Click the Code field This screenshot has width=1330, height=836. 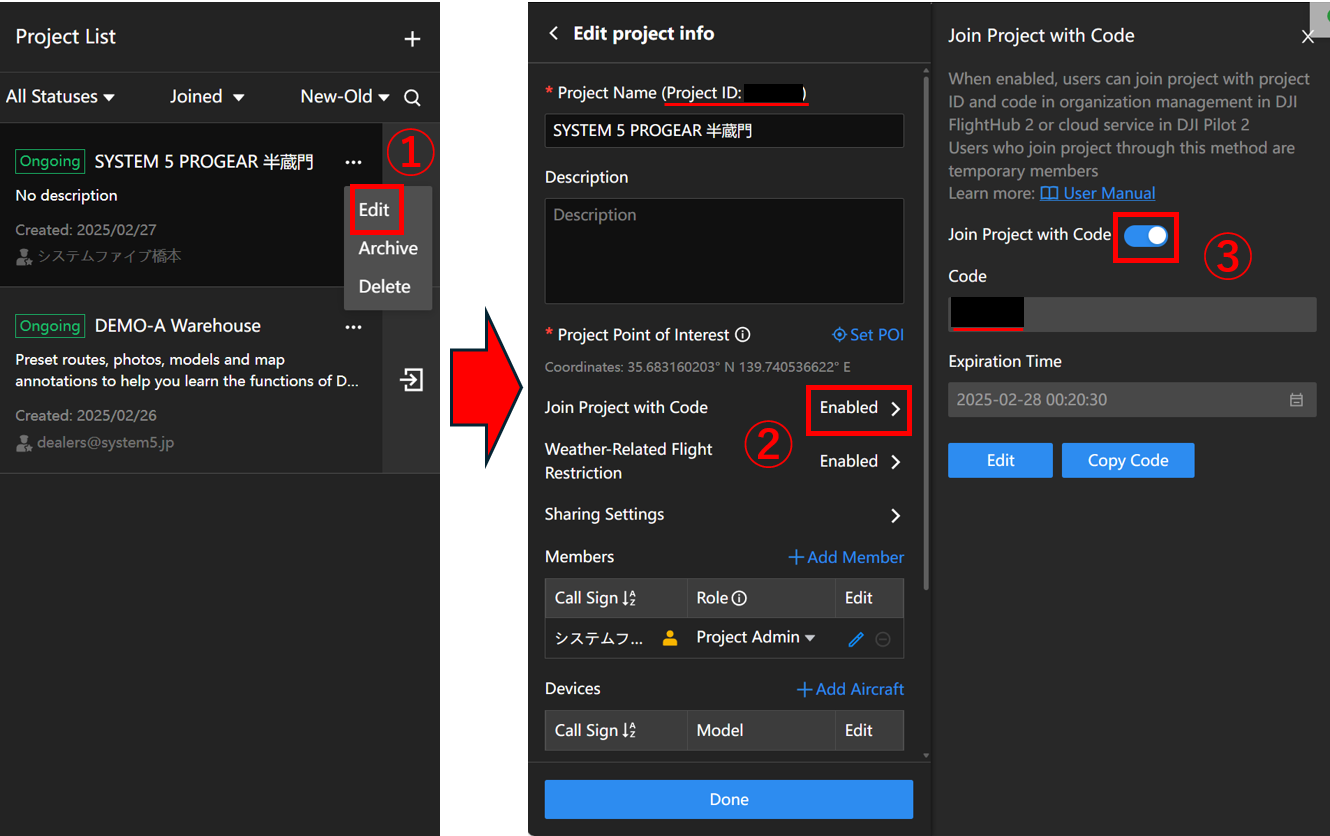coord(1132,314)
